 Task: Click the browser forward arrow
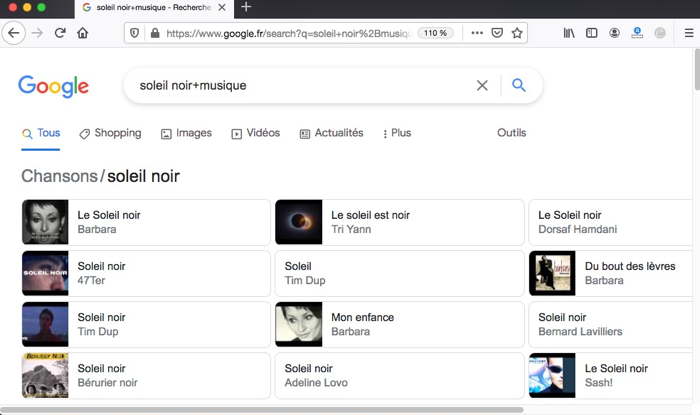(x=38, y=33)
